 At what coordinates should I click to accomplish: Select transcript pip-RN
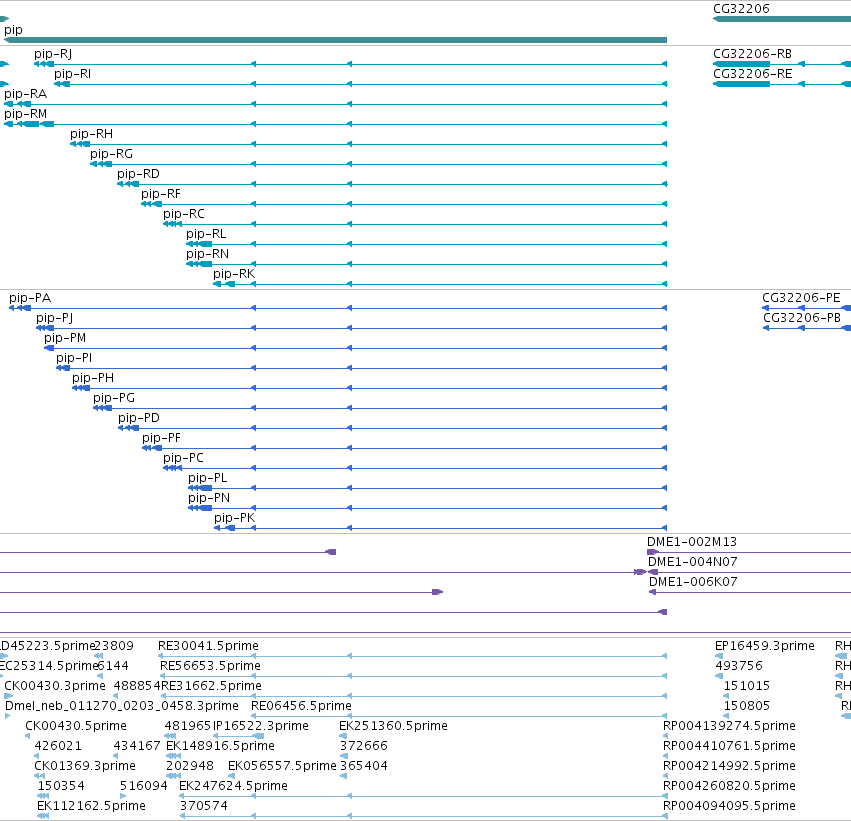click(207, 254)
